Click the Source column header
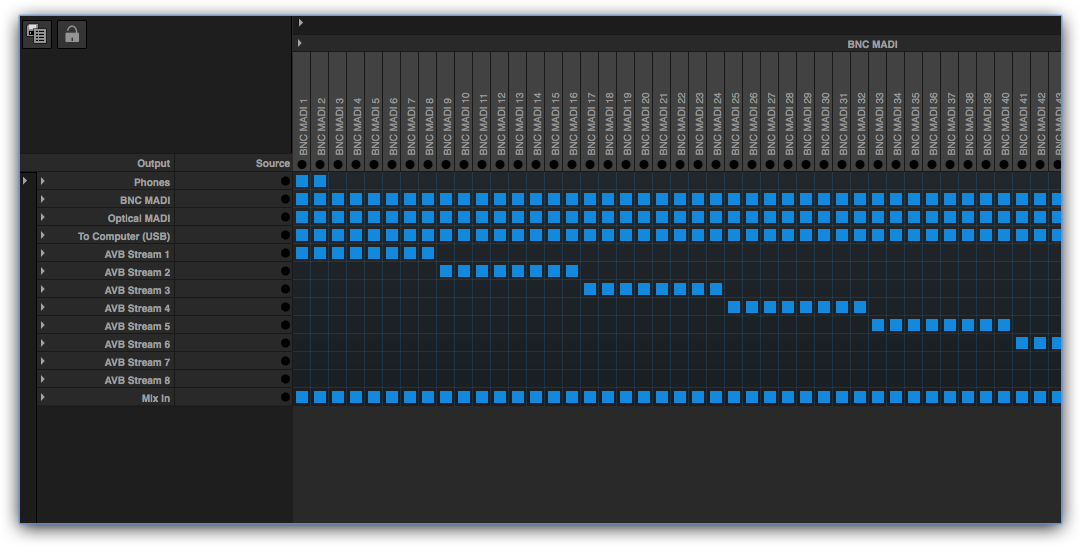The height and width of the screenshot is (547, 1081). [272, 163]
